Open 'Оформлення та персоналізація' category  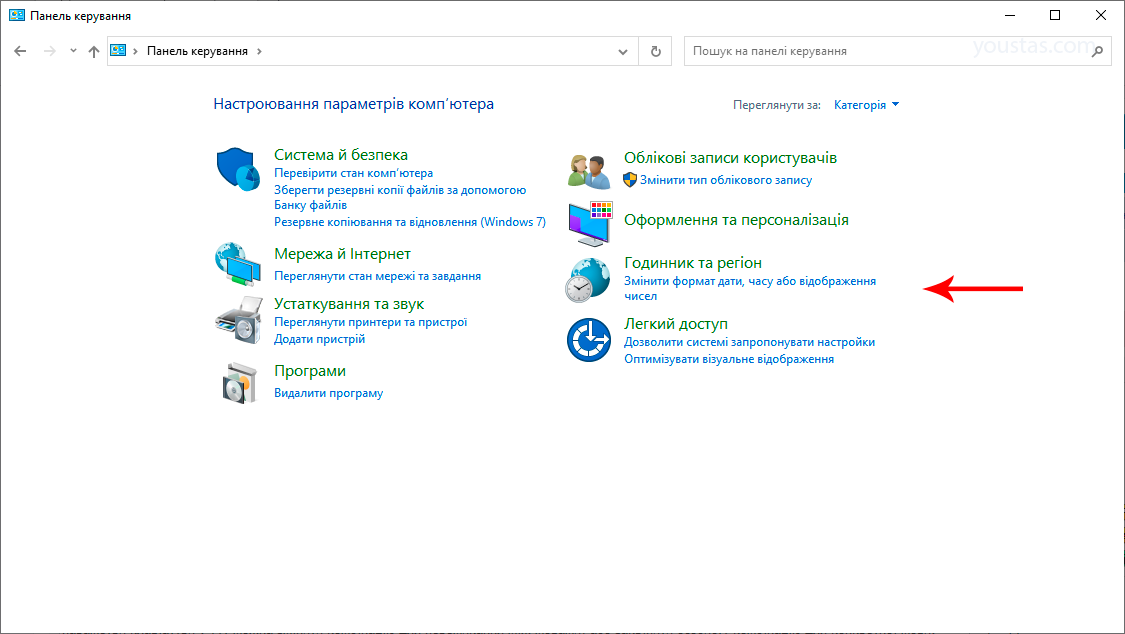[x=736, y=220]
